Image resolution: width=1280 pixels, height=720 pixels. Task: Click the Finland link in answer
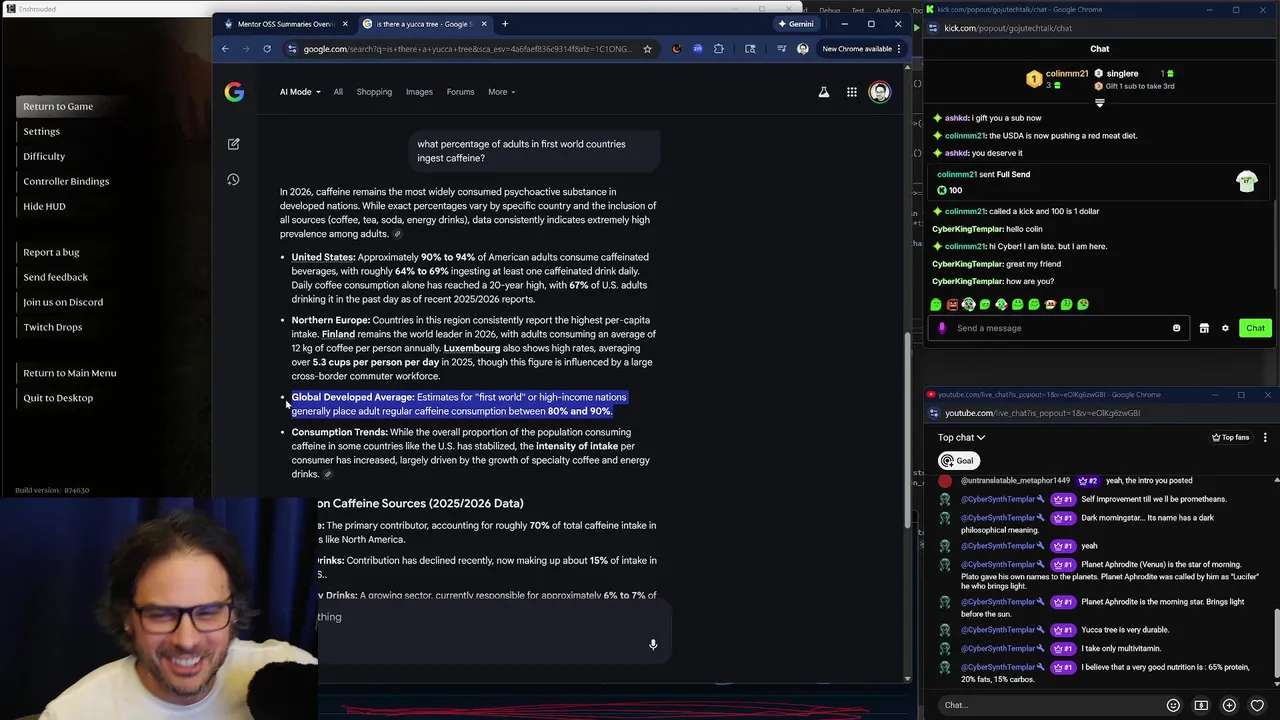[338, 334]
